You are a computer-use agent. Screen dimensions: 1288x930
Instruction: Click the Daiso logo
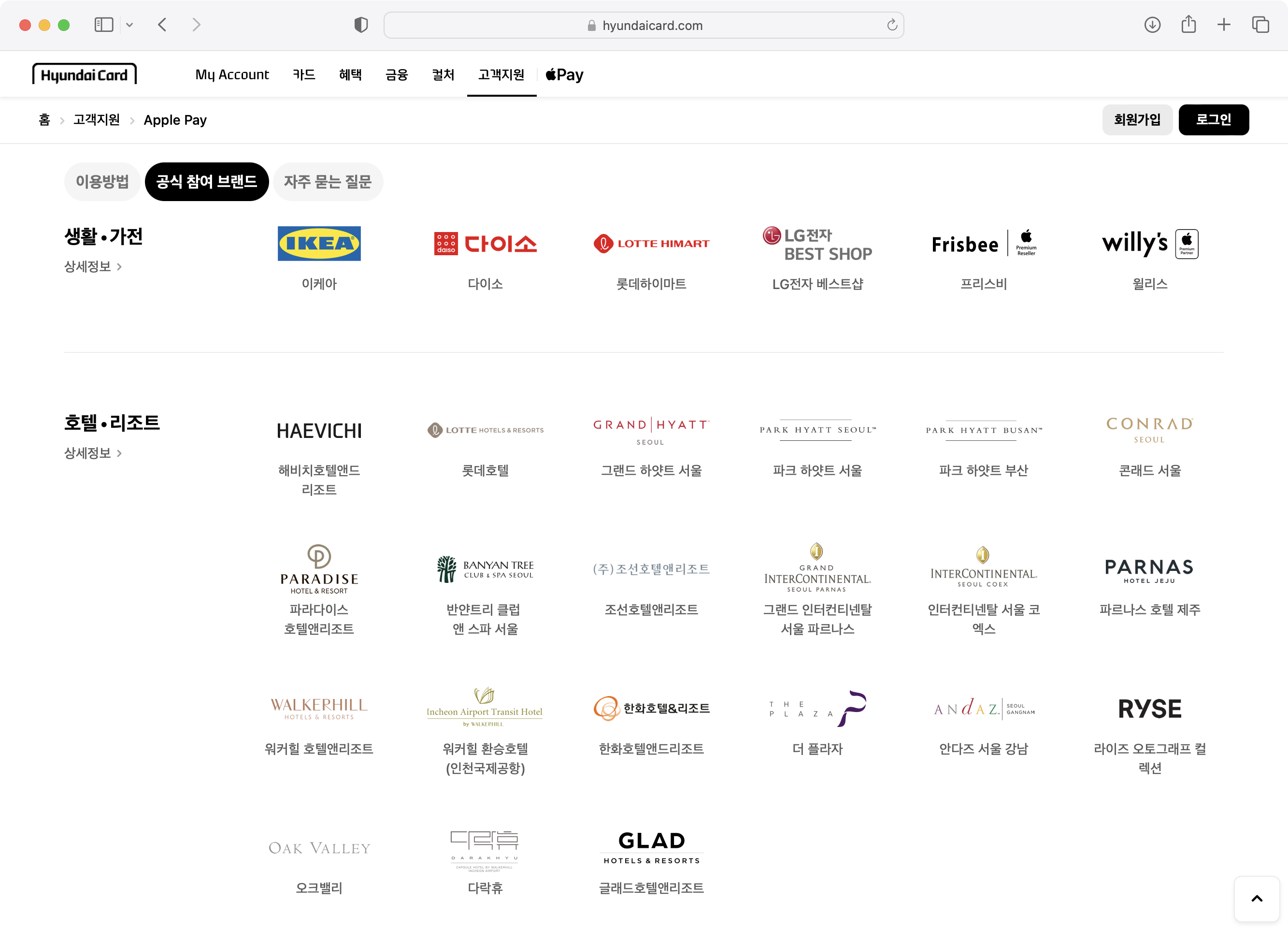pyautogui.click(x=486, y=244)
